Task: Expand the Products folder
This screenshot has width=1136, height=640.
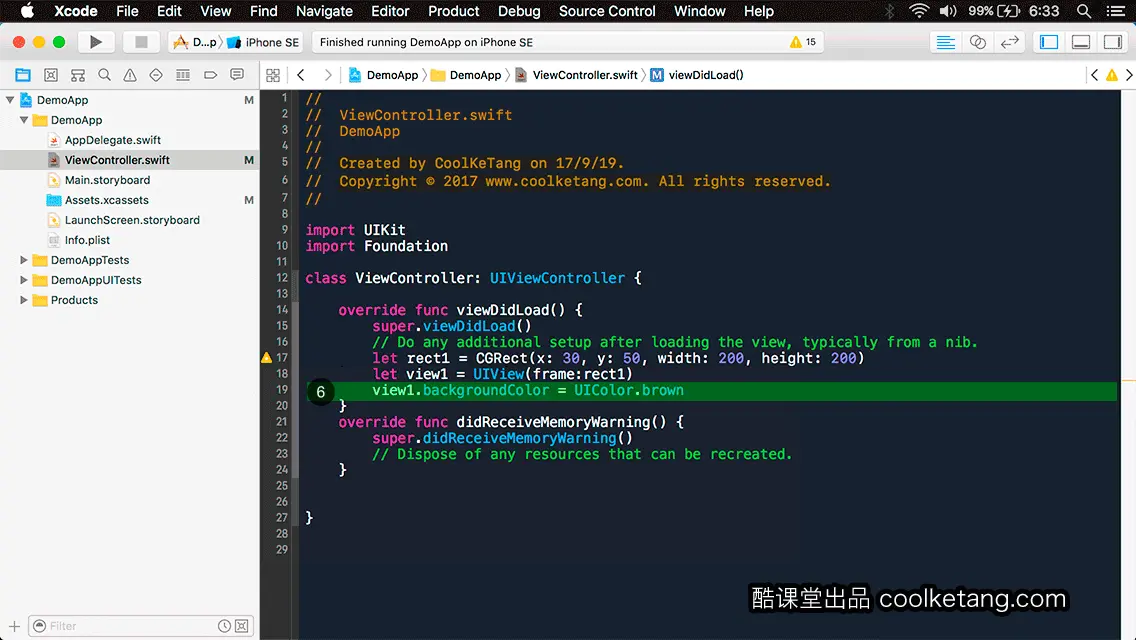Action: tap(24, 299)
